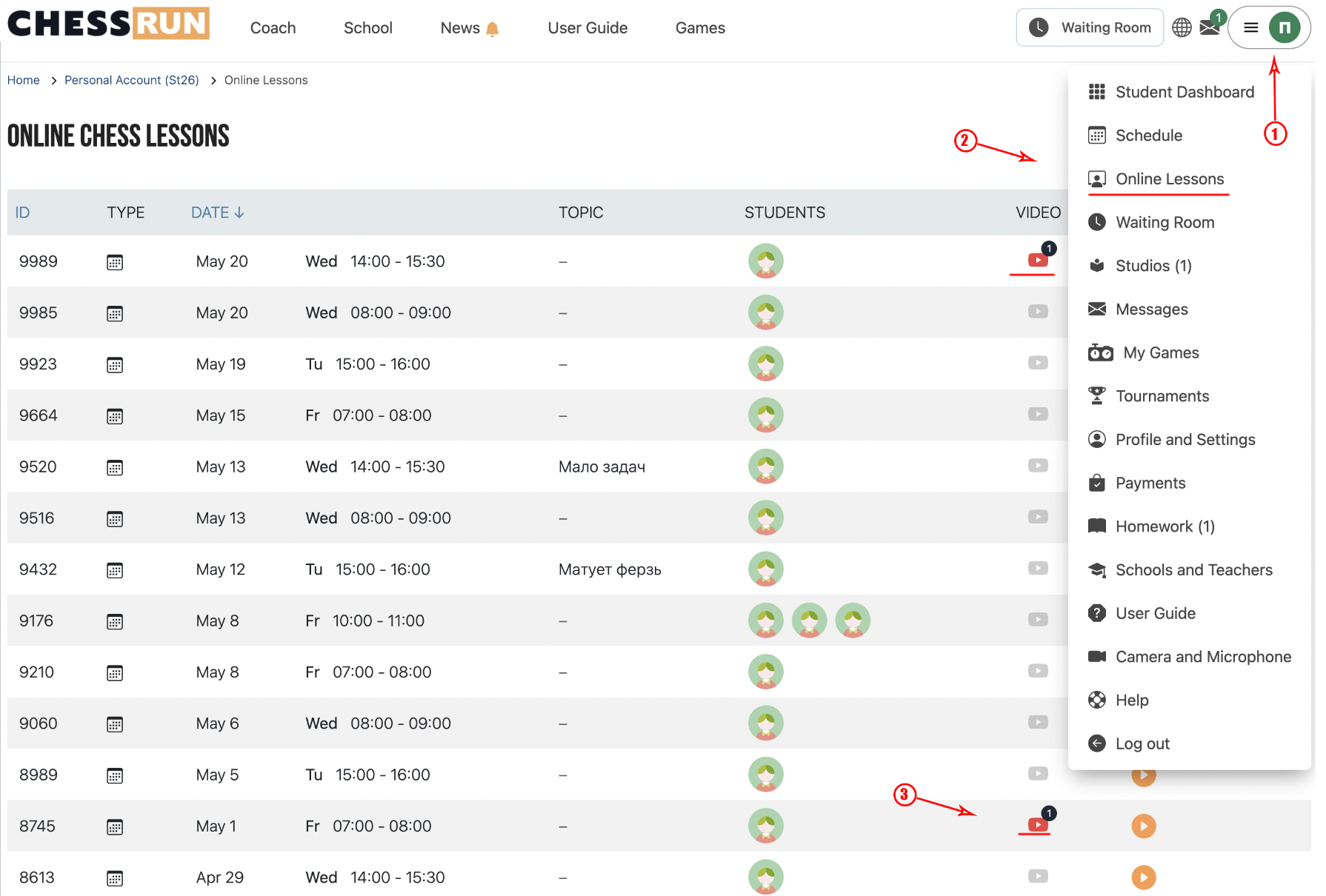Open the hamburger account menu
This screenshot has width=1326, height=896.
pyautogui.click(x=1251, y=27)
